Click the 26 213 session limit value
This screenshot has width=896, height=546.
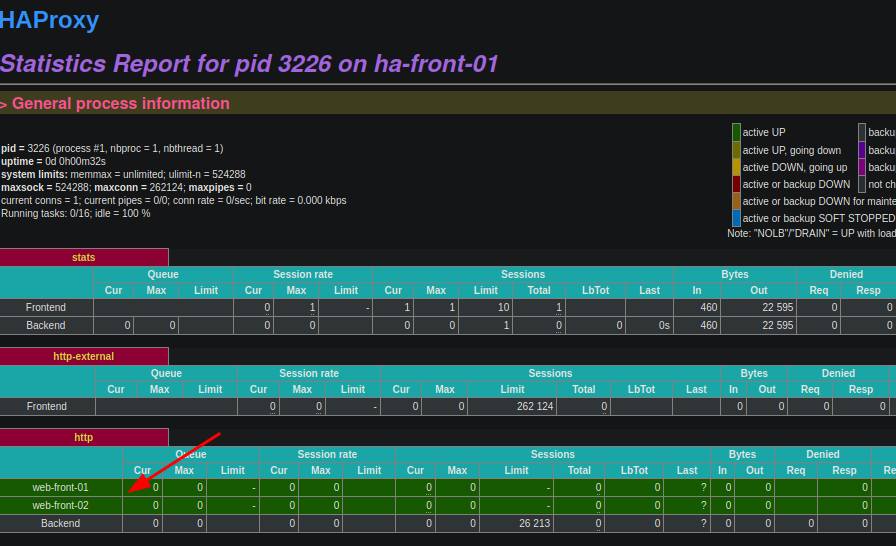(535, 524)
